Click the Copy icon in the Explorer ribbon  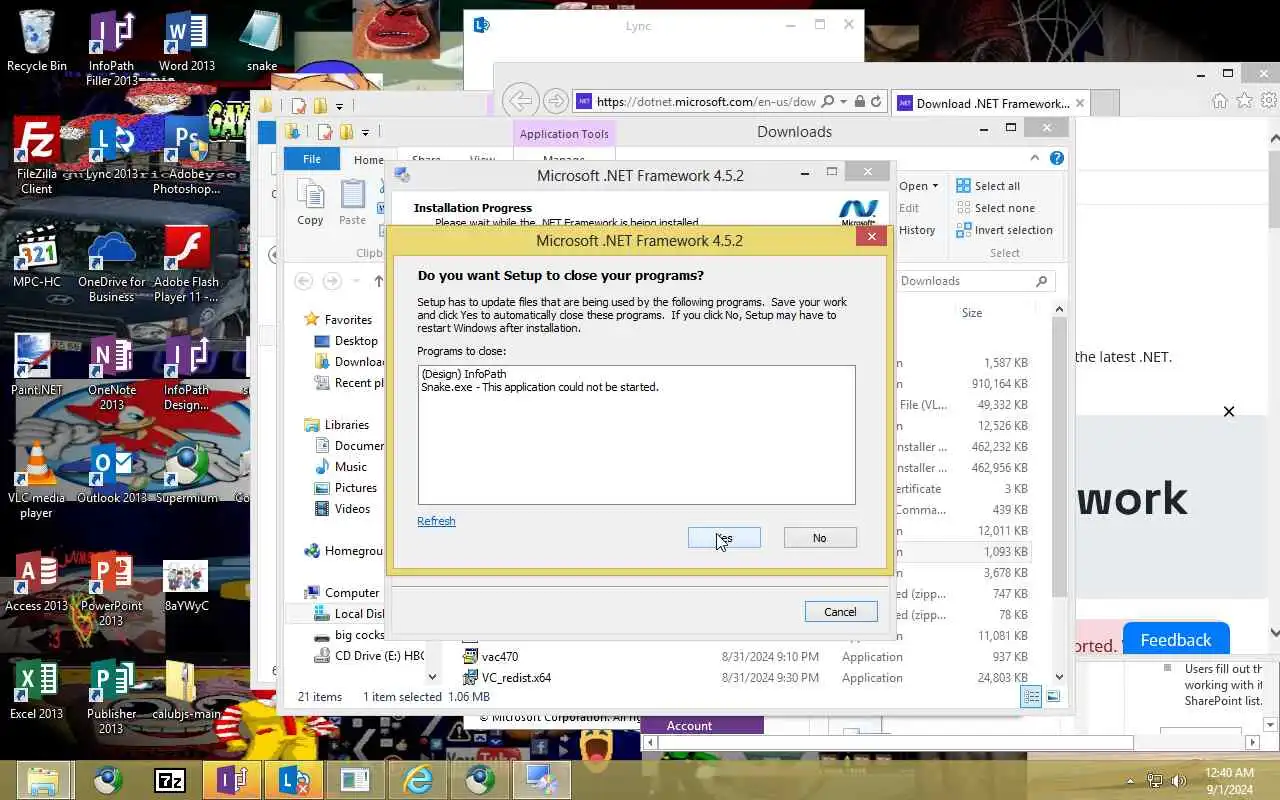click(310, 203)
